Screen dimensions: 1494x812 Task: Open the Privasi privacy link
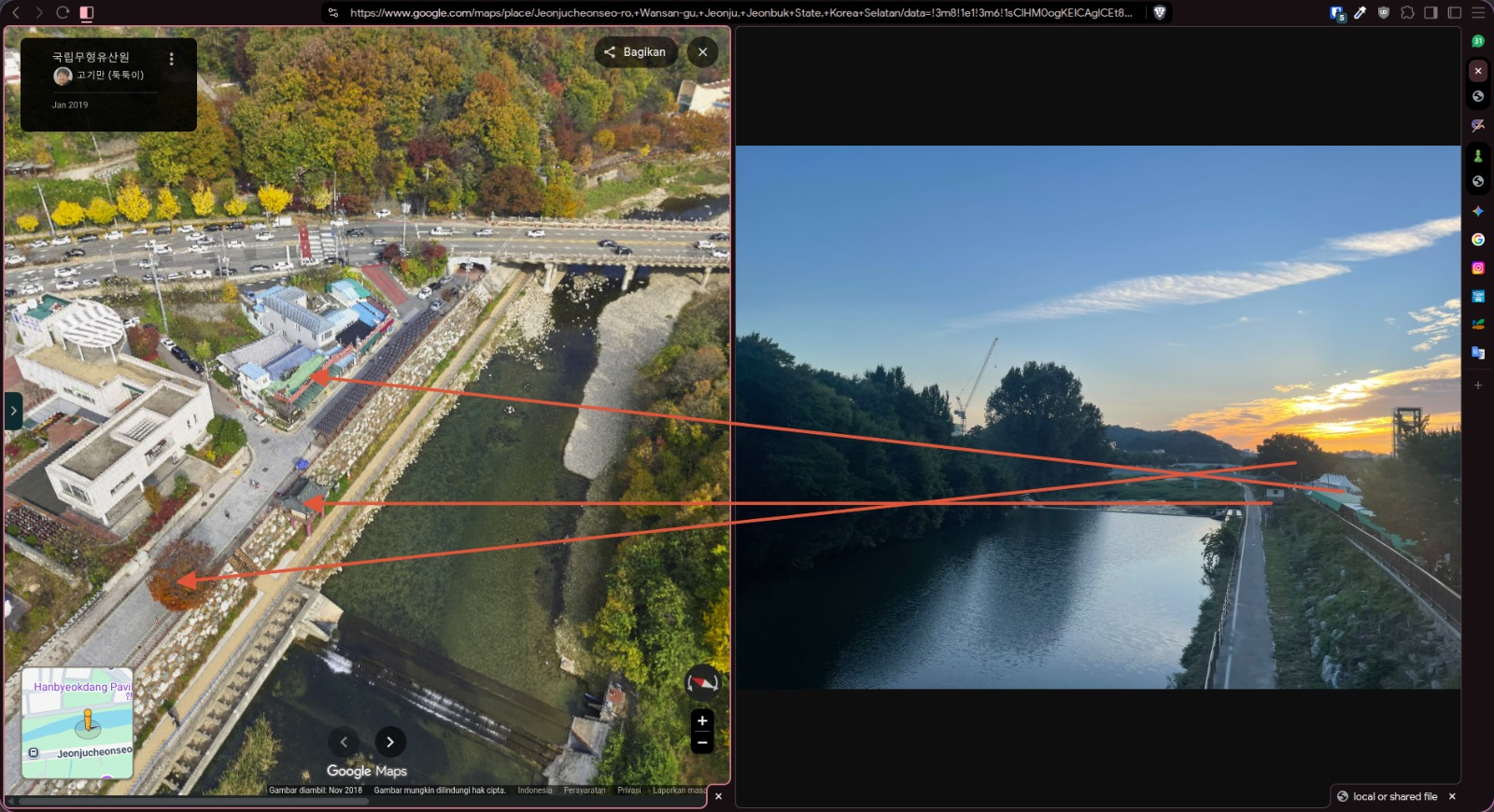click(629, 791)
